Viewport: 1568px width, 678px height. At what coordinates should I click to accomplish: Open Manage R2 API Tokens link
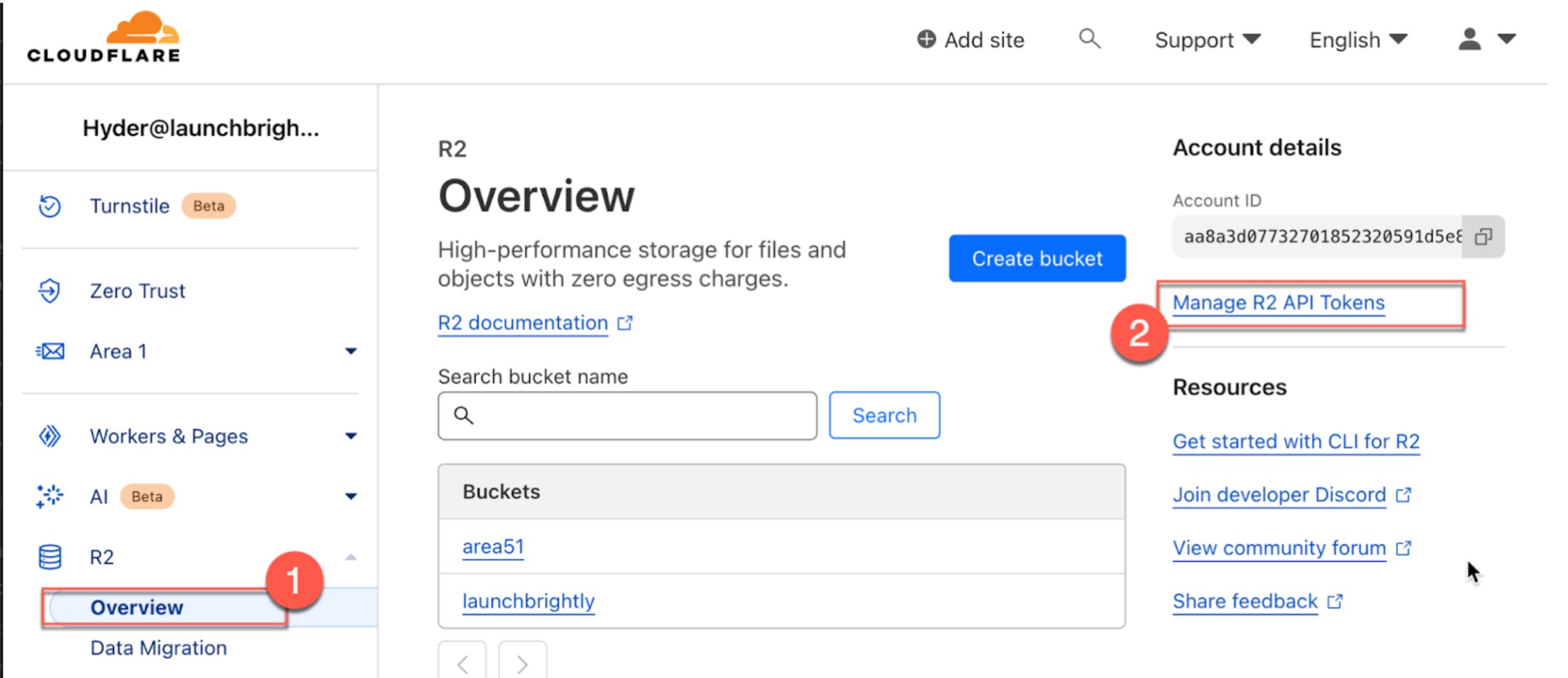tap(1279, 303)
